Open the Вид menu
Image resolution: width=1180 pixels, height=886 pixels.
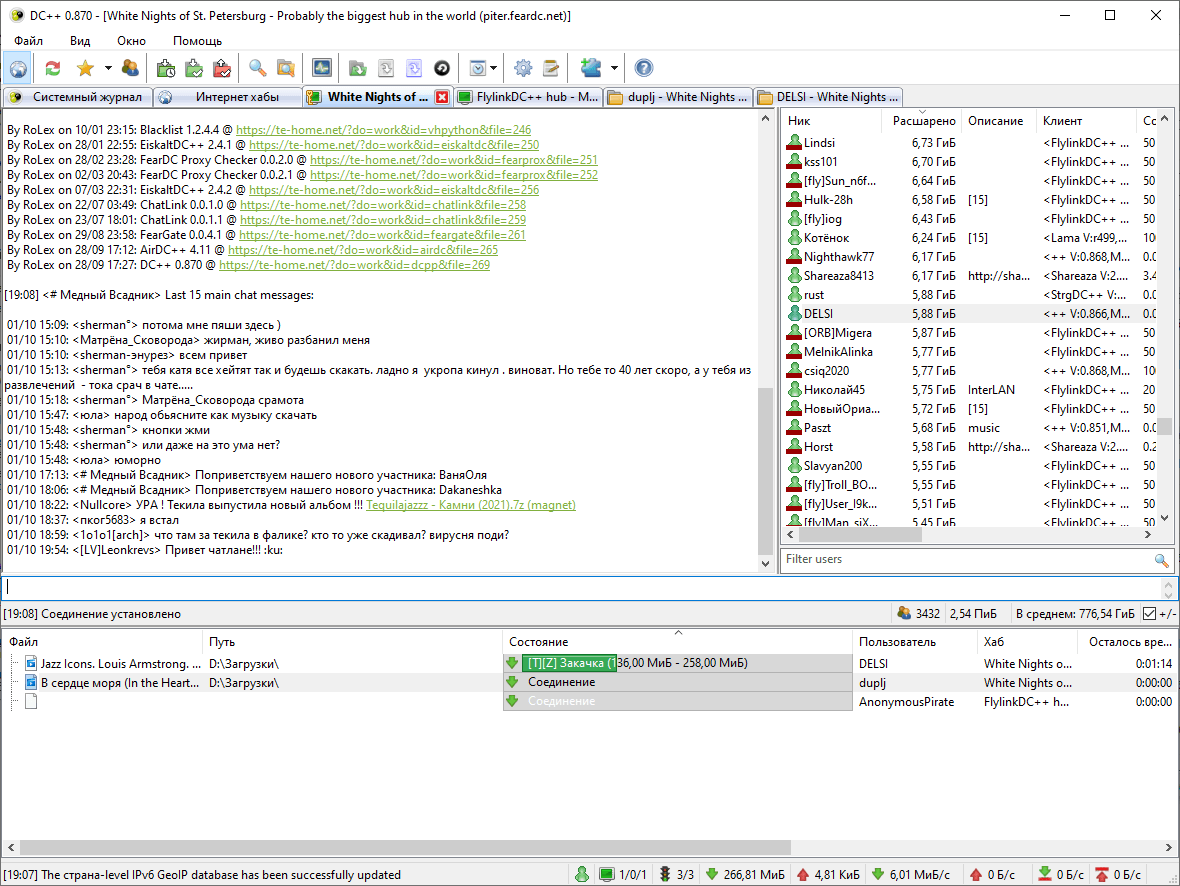pyautogui.click(x=80, y=41)
